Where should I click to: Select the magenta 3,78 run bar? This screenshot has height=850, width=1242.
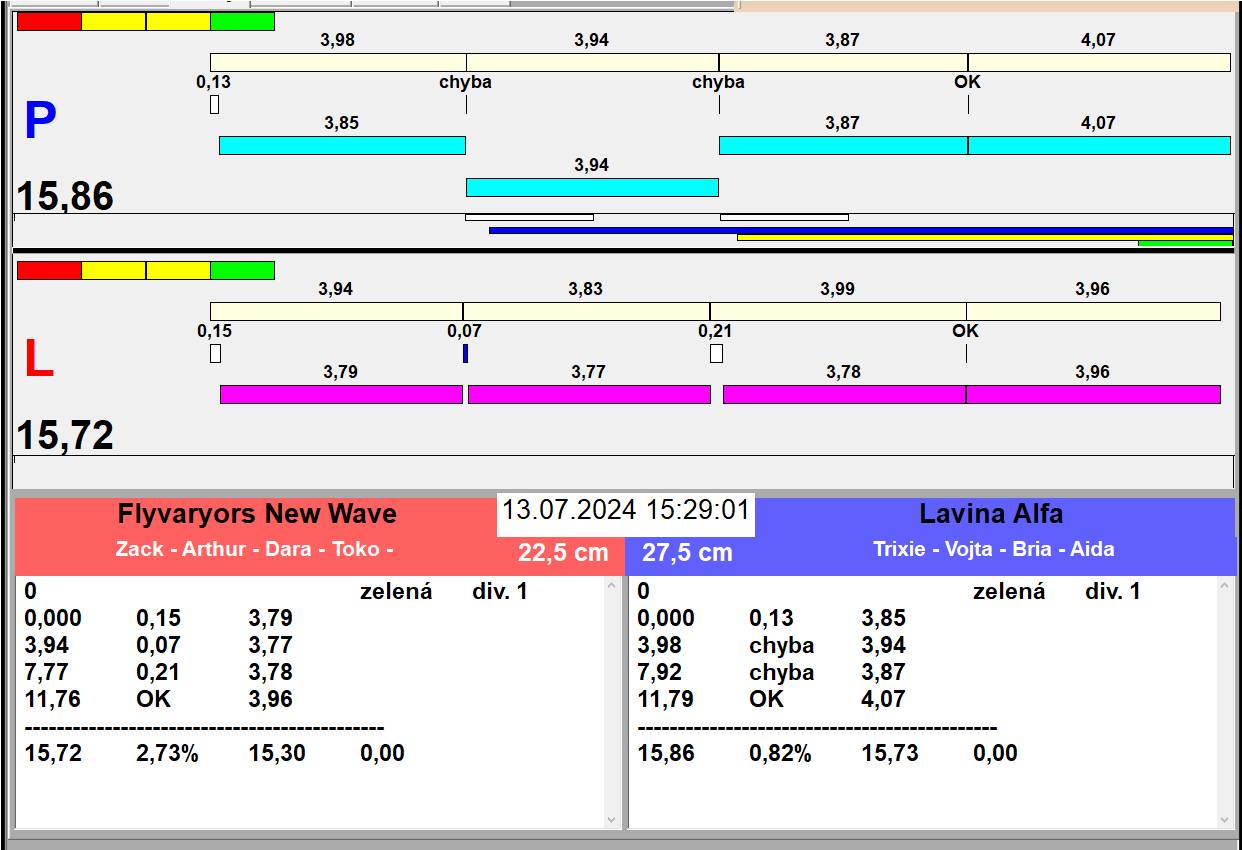pos(844,394)
